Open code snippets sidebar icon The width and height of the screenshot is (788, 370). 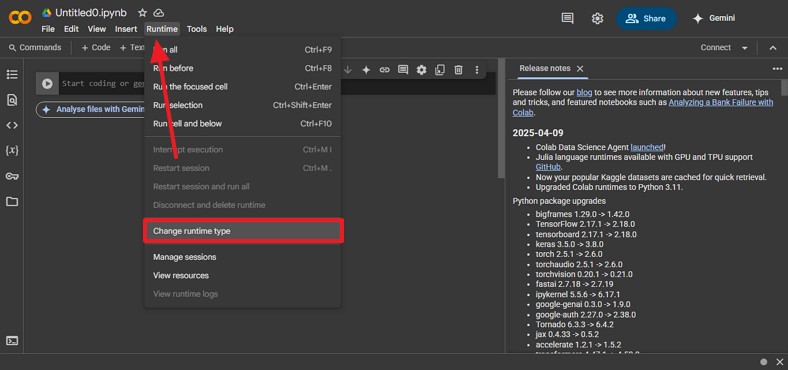click(12, 125)
